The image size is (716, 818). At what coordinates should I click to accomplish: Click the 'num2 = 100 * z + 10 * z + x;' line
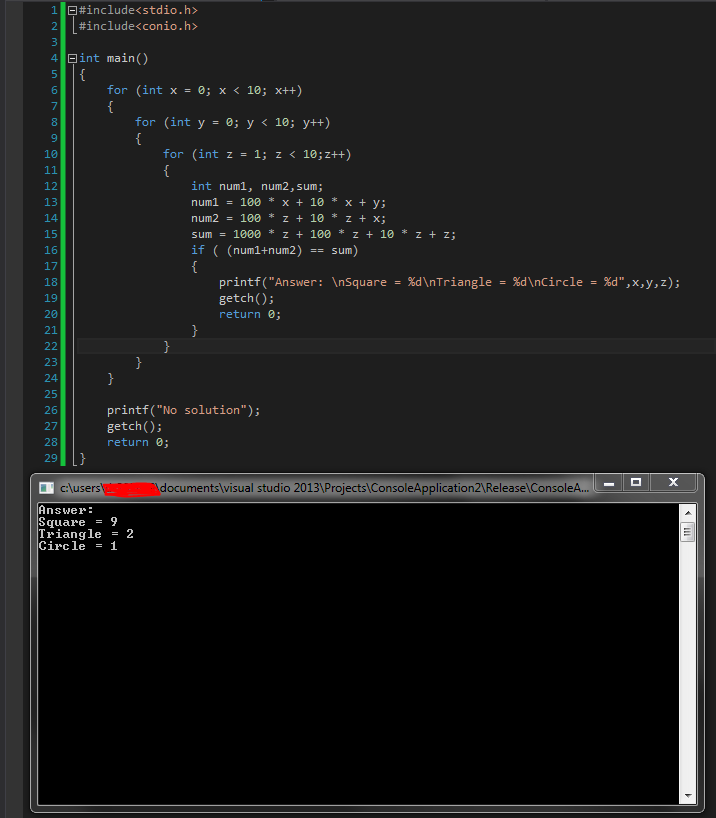[x=289, y=218]
